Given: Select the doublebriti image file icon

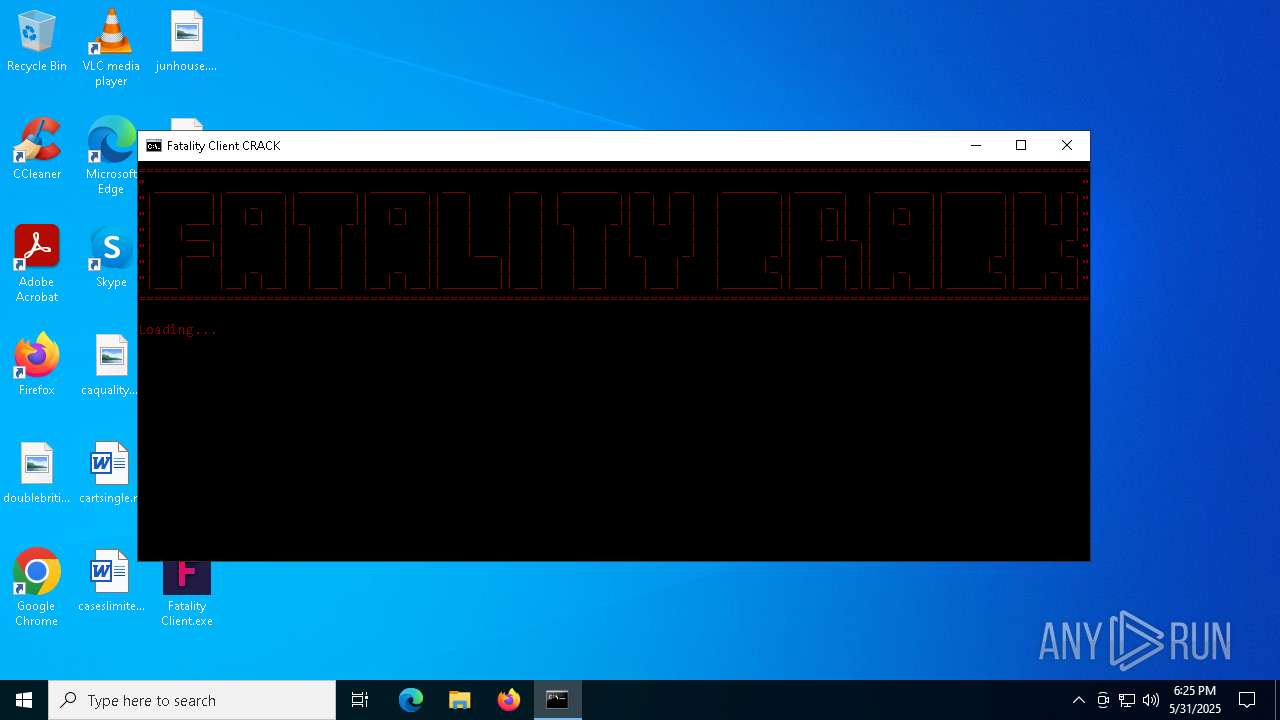Looking at the screenshot, I should [37, 474].
